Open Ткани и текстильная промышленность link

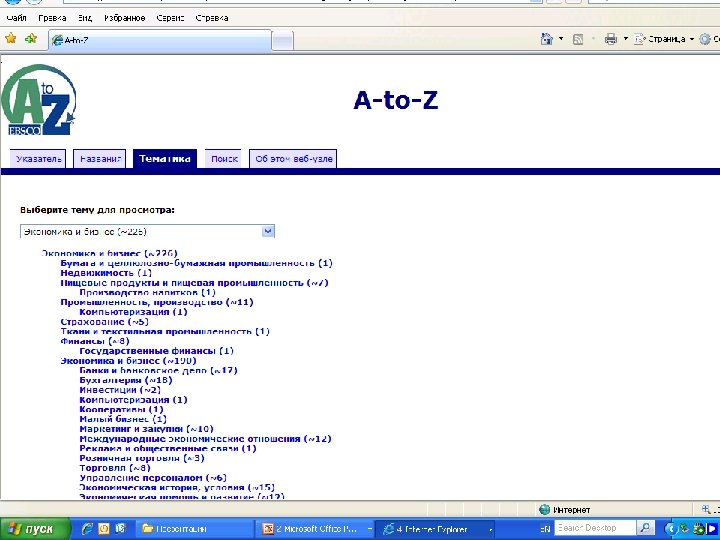tap(165, 332)
